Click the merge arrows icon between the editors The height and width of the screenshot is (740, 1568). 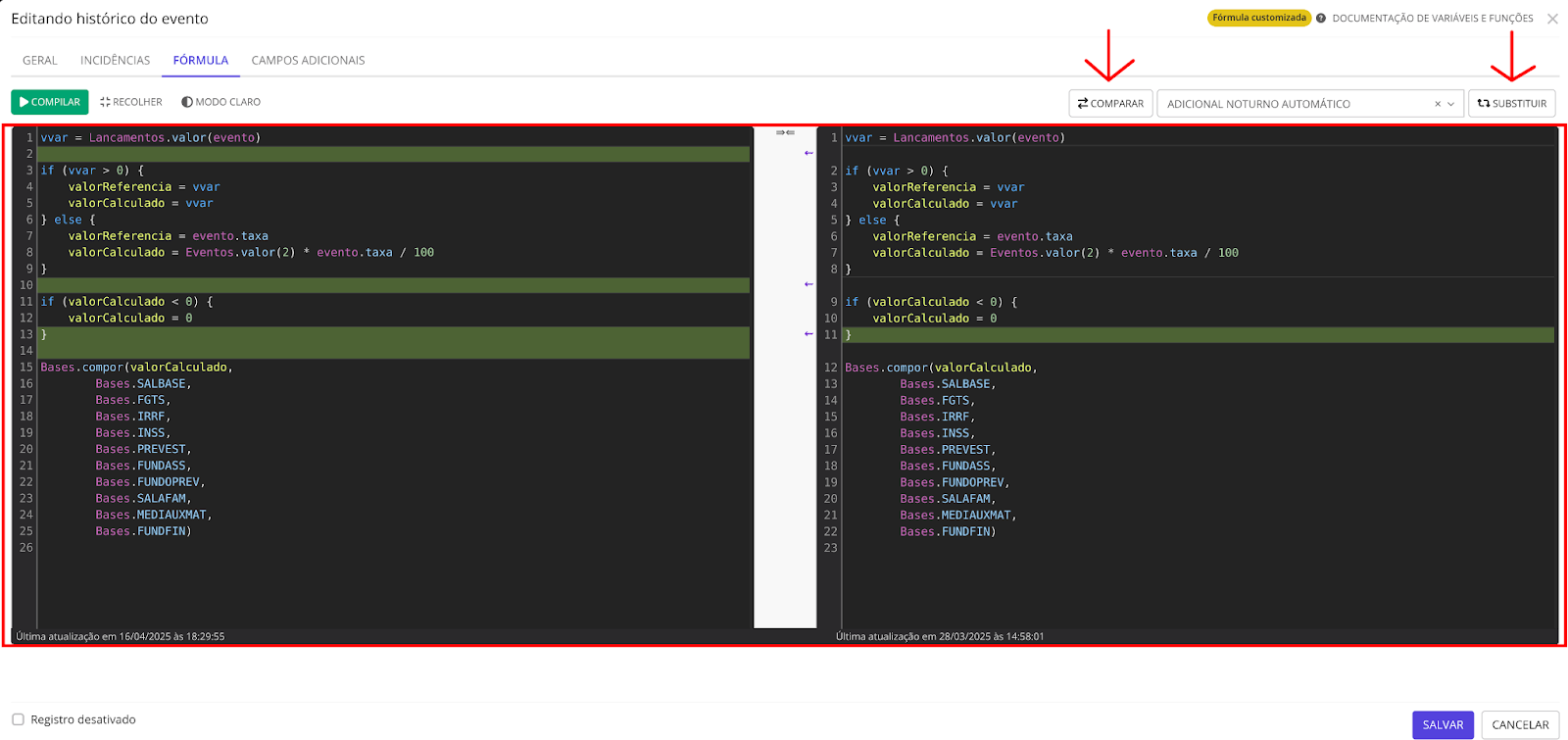[x=785, y=132]
